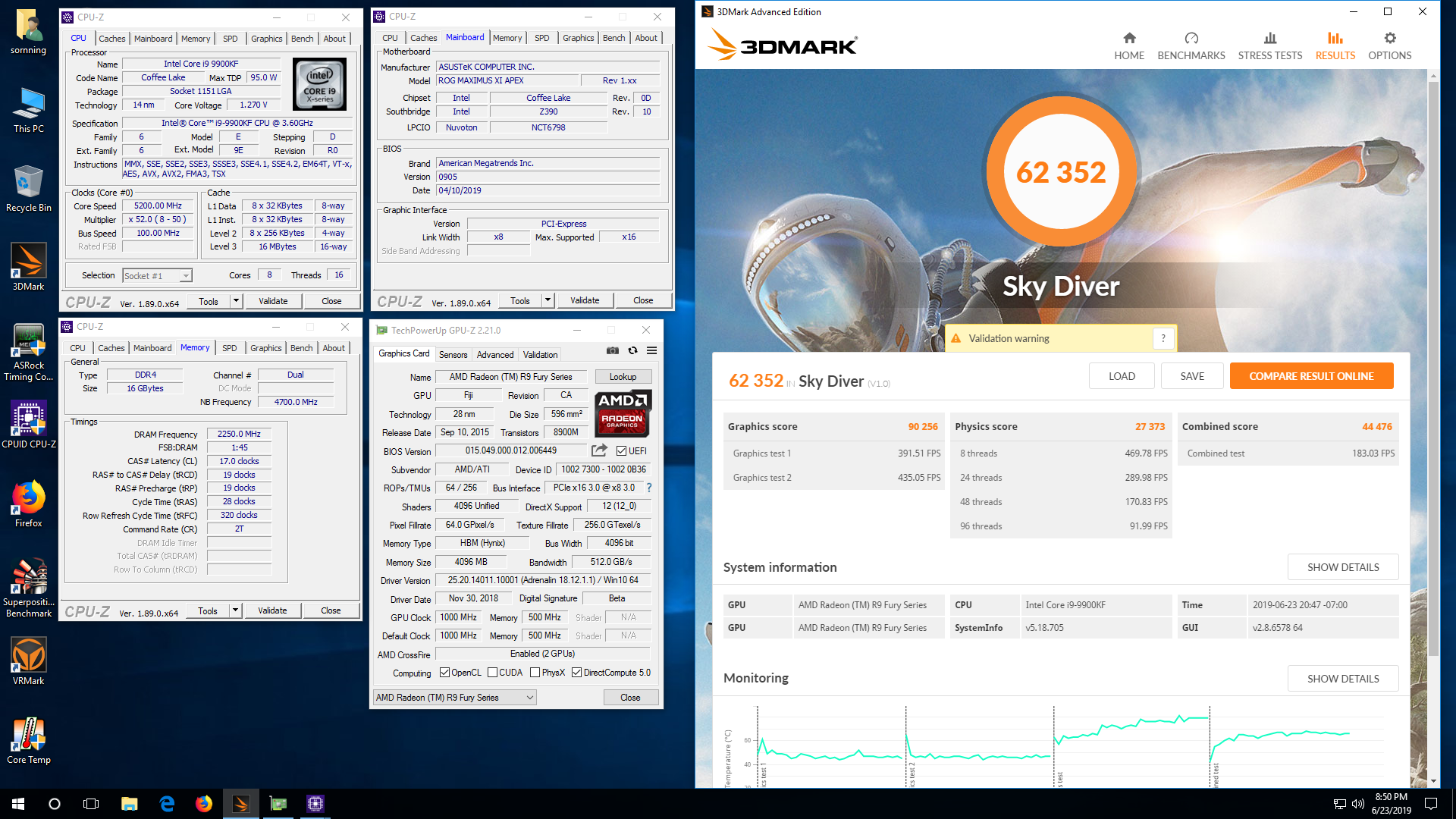Viewport: 1456px width, 819px height.
Task: Click the LOAD button in 3DMark
Action: point(1122,376)
